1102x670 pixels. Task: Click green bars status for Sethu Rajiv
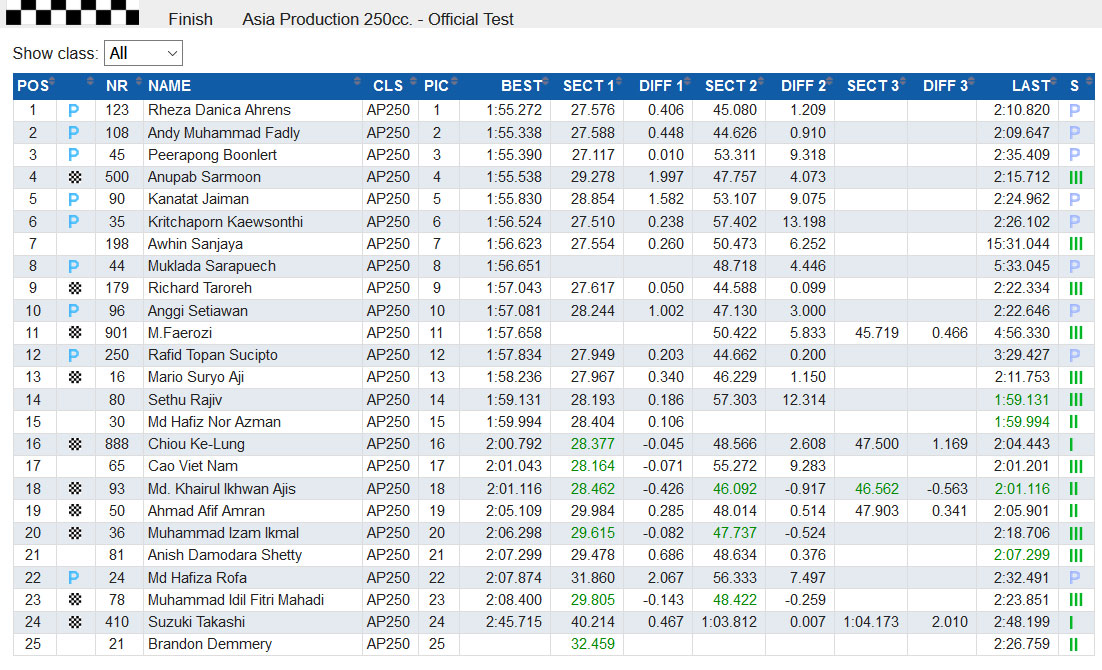(1076, 400)
